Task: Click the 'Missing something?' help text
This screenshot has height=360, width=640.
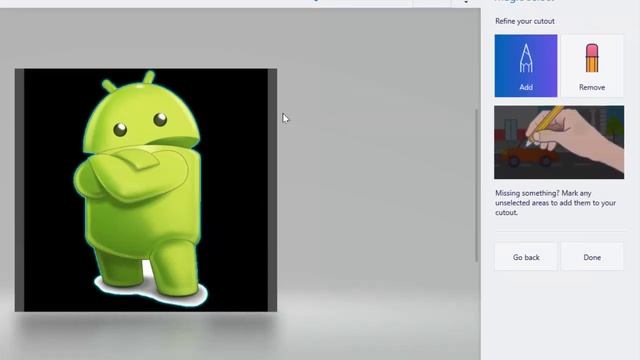Action: pyautogui.click(x=555, y=203)
